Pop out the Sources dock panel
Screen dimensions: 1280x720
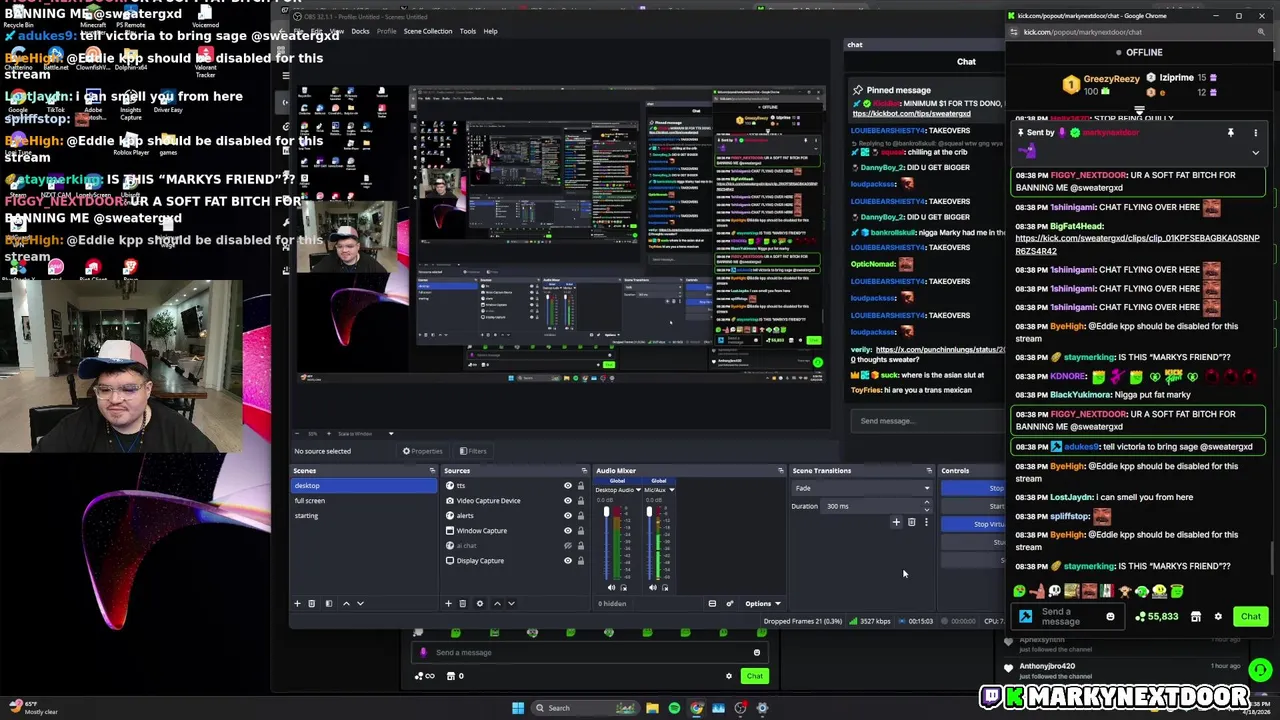coord(584,471)
